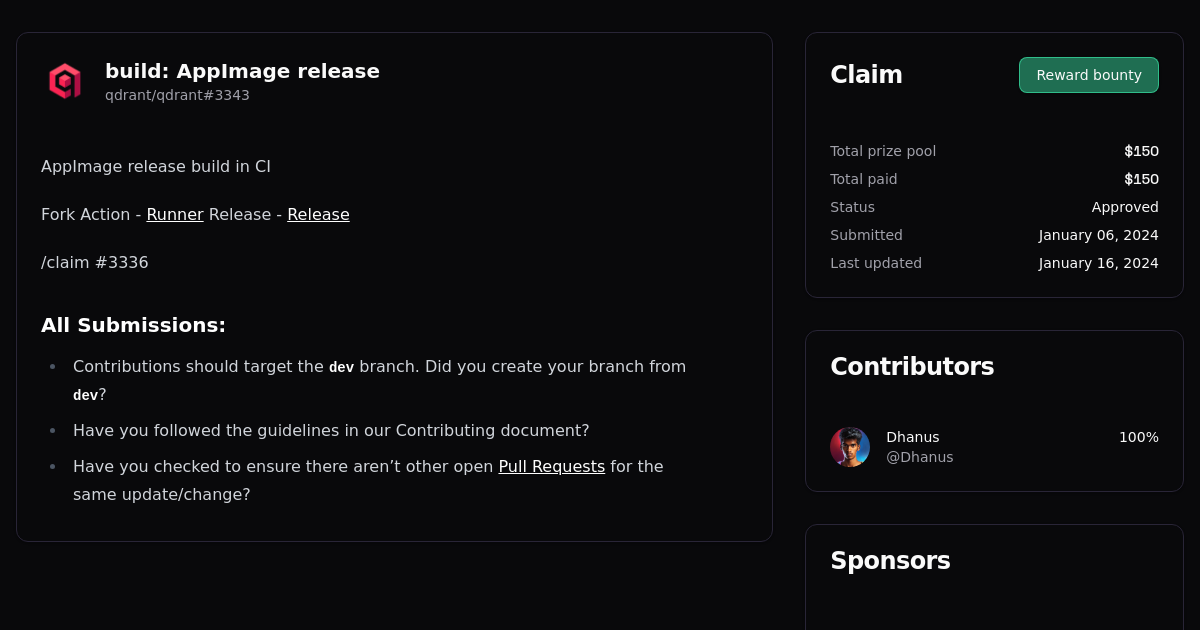
Task: Open the Runner link
Action: coord(175,214)
